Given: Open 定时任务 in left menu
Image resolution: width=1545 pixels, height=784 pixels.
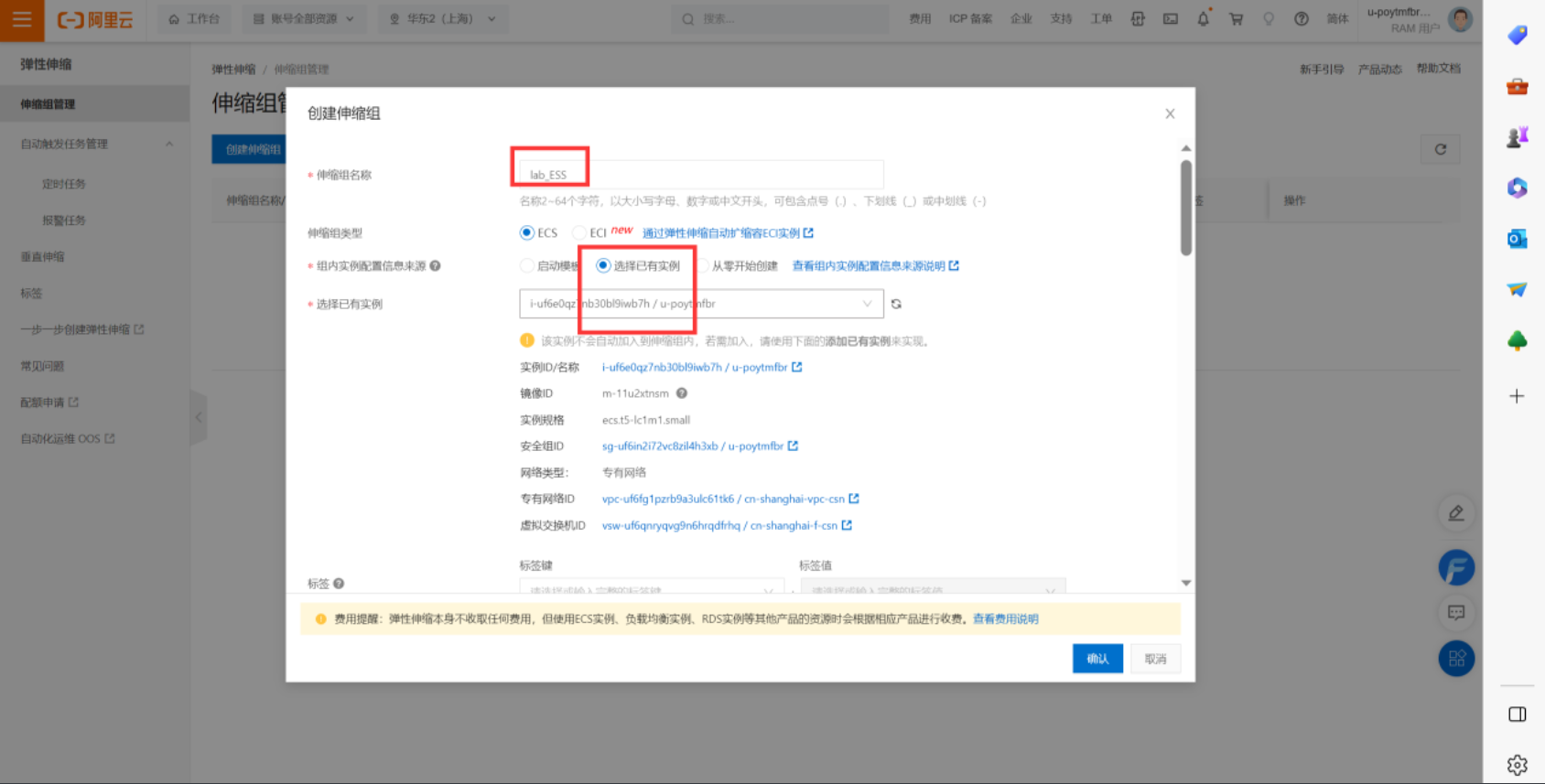Looking at the screenshot, I should (64, 184).
